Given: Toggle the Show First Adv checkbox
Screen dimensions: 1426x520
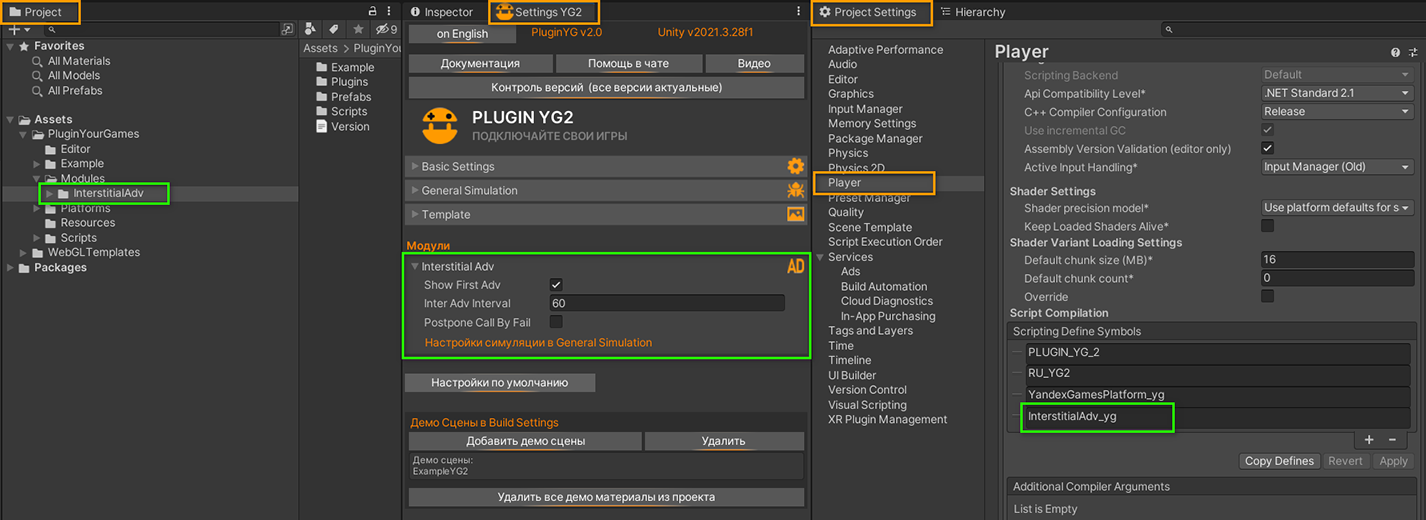Looking at the screenshot, I should tap(556, 285).
